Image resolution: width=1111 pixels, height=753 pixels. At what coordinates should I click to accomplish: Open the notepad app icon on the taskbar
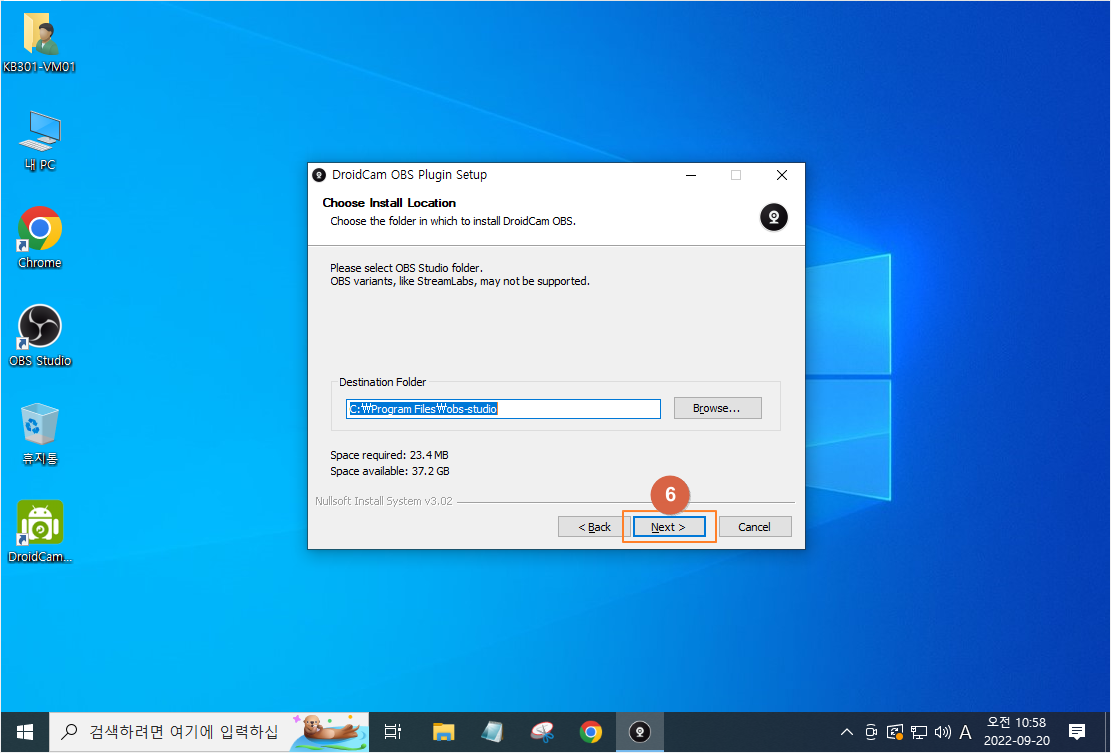pyautogui.click(x=492, y=732)
